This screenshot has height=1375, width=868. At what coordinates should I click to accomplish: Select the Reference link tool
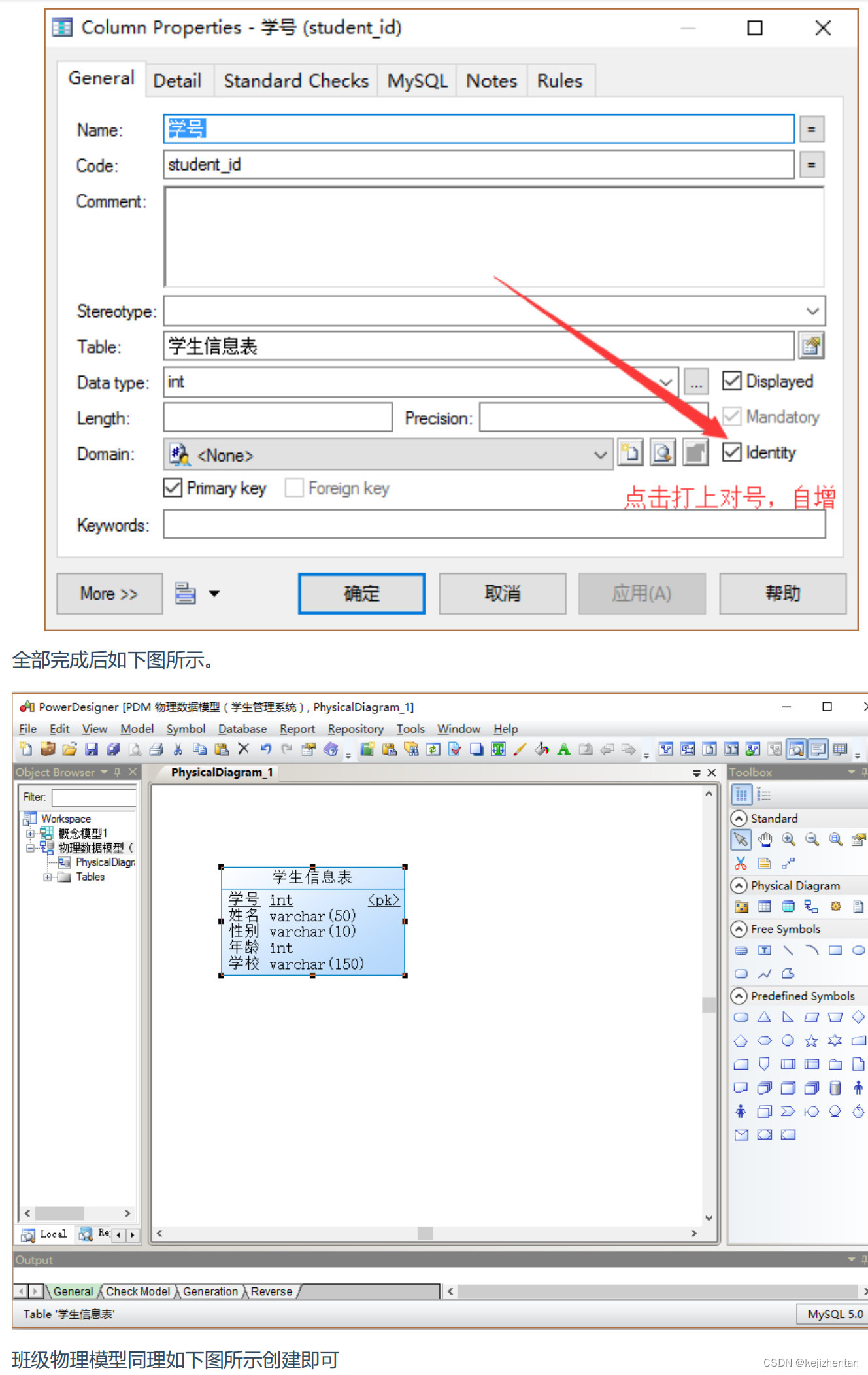pyautogui.click(x=812, y=906)
